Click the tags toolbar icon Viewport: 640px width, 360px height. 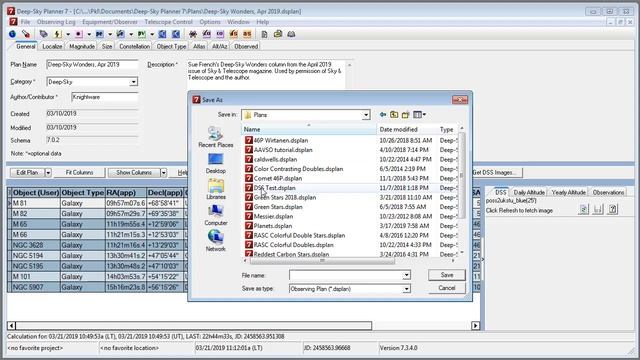click(x=43, y=34)
